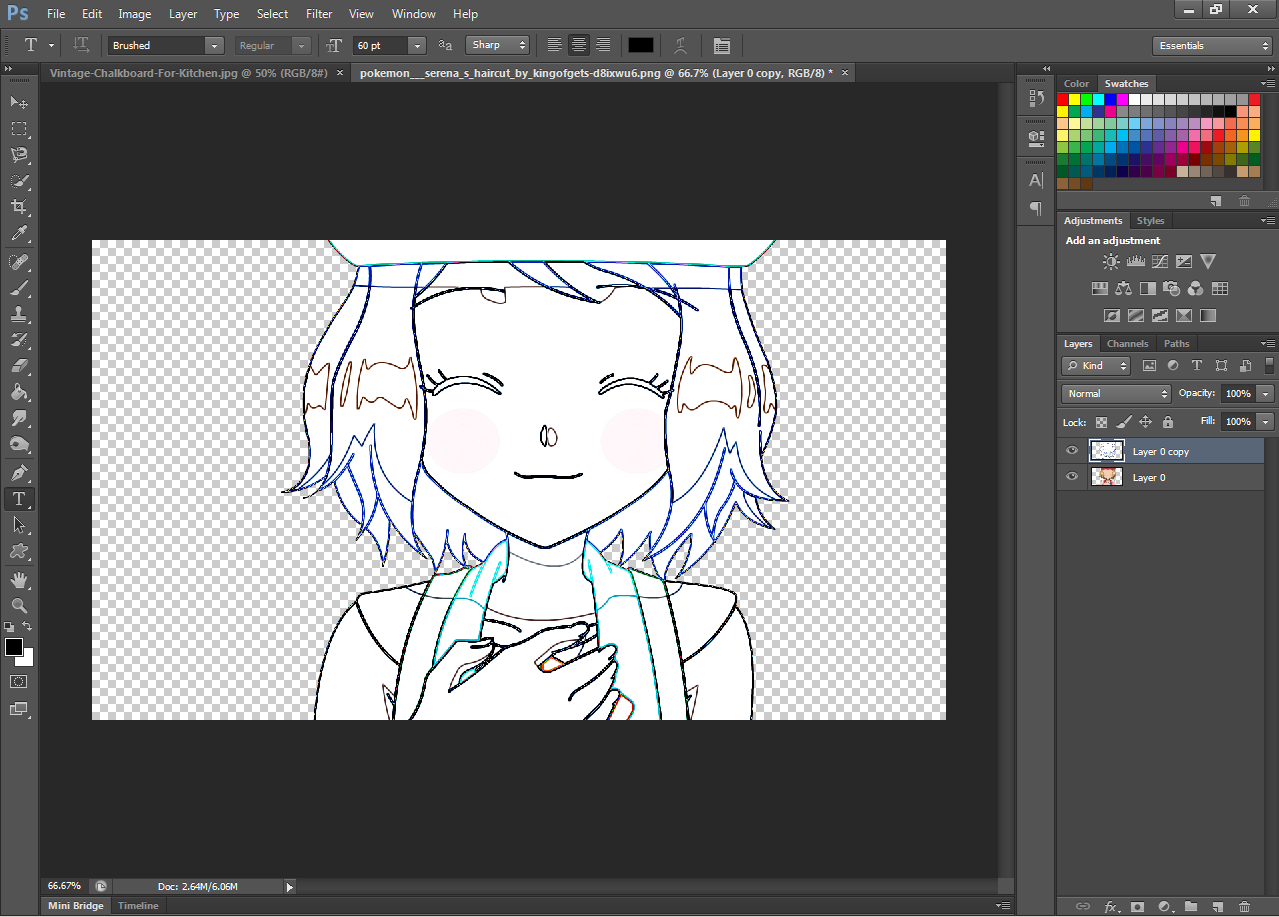Viewport: 1279px width, 917px height.
Task: Toggle Lock all
Action: tap(1168, 422)
